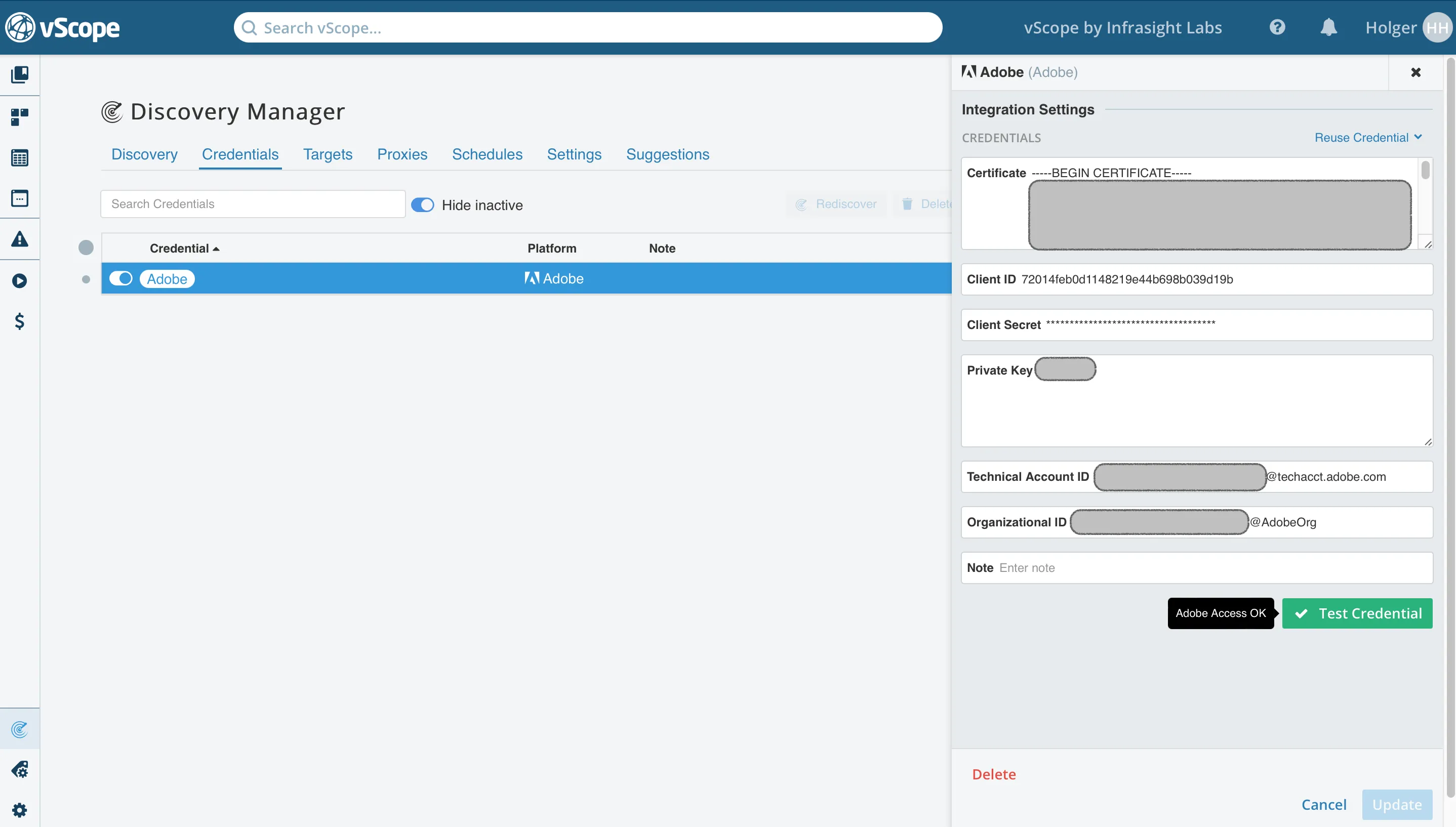
Task: Switch to the Schedules tab
Action: (x=487, y=154)
